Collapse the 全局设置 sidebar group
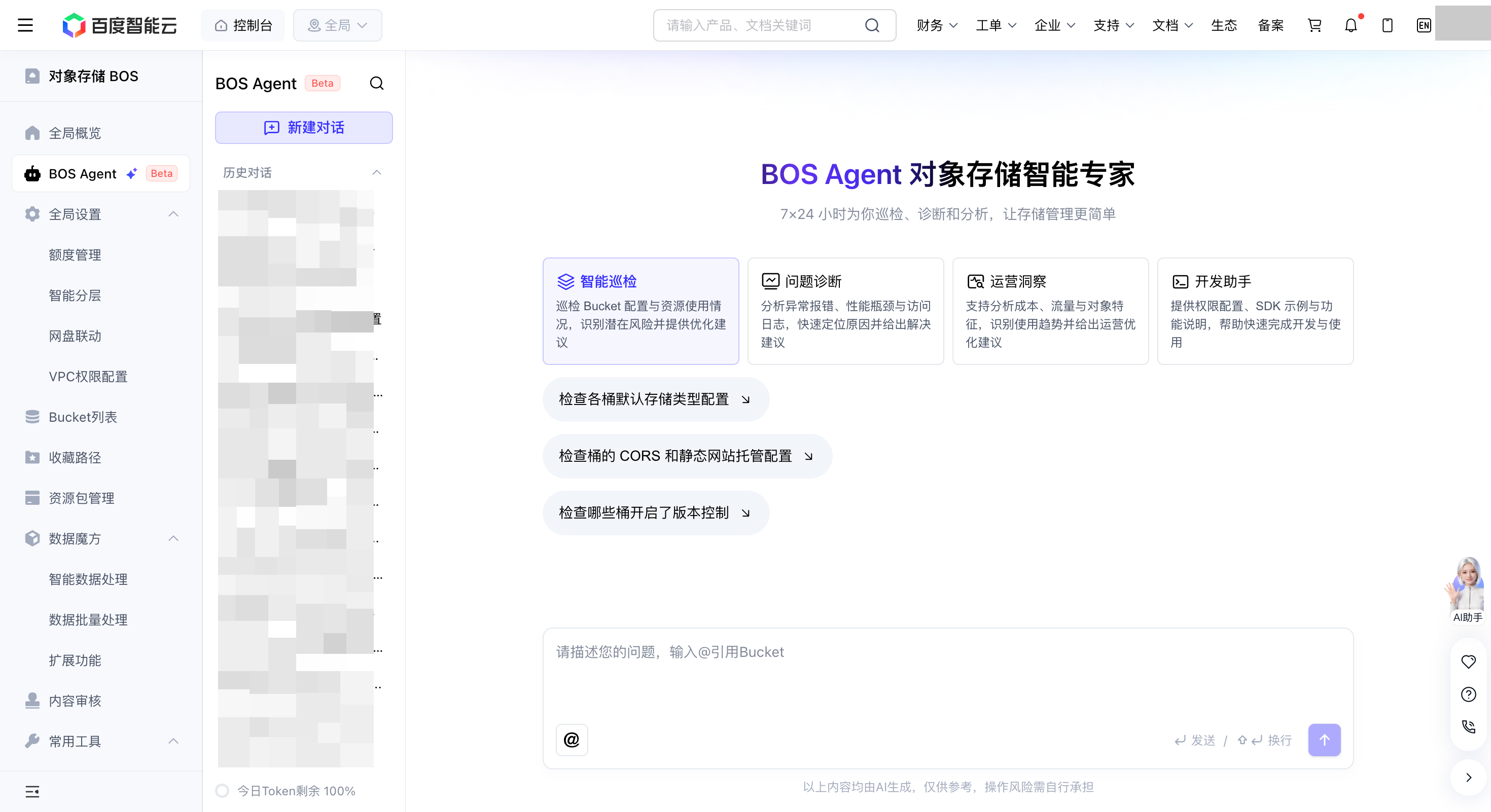 pos(173,214)
